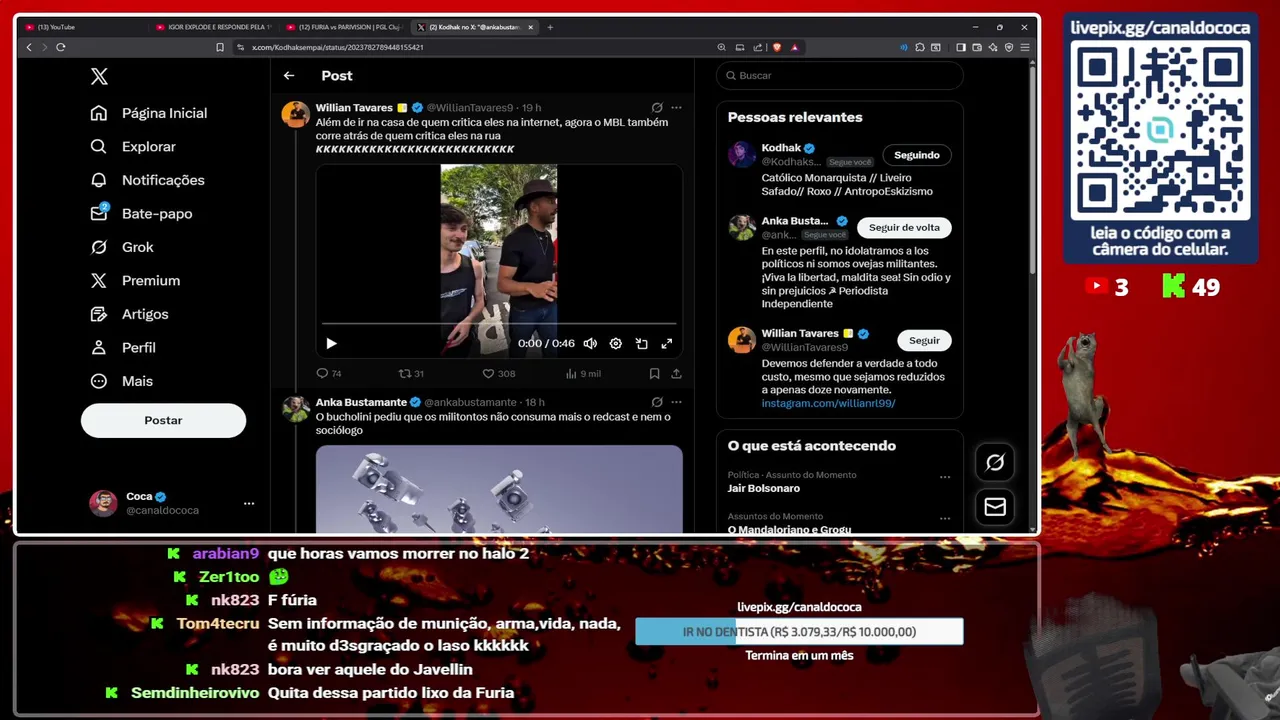1280x720 pixels.
Task: Expand the Mais menu in sidebar
Action: point(122,381)
